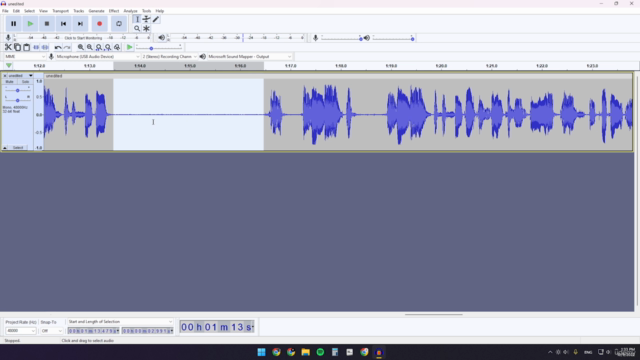Screen dimensions: 640x360
Task: Open the Microsoft Sound Mapper output dropdown
Action: (249, 57)
